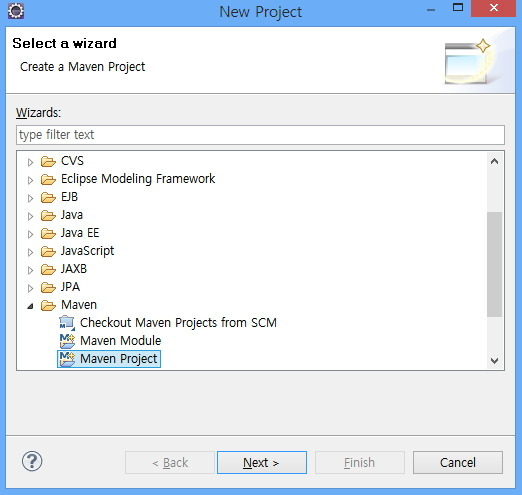Screen dimensions: 522x495
Task: Click the wizard list scroll up arrow
Action: (x=495, y=162)
